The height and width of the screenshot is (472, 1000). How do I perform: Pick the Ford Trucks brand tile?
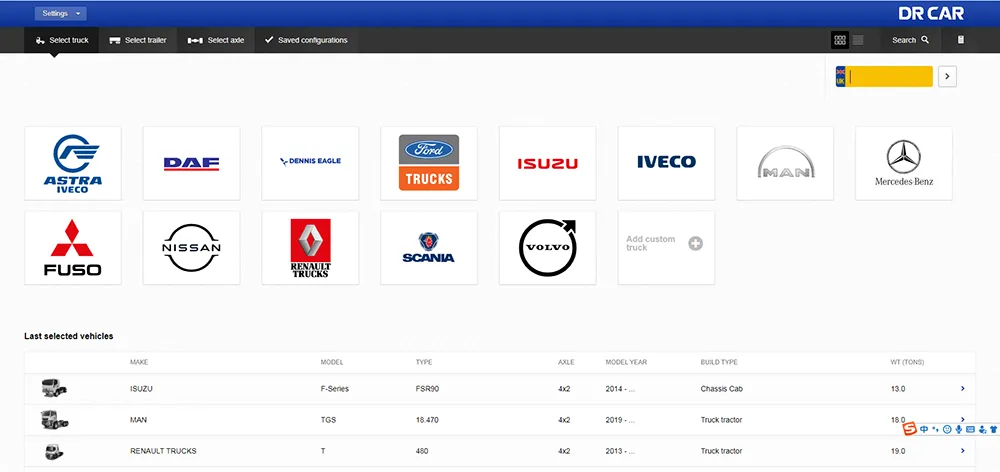429,163
